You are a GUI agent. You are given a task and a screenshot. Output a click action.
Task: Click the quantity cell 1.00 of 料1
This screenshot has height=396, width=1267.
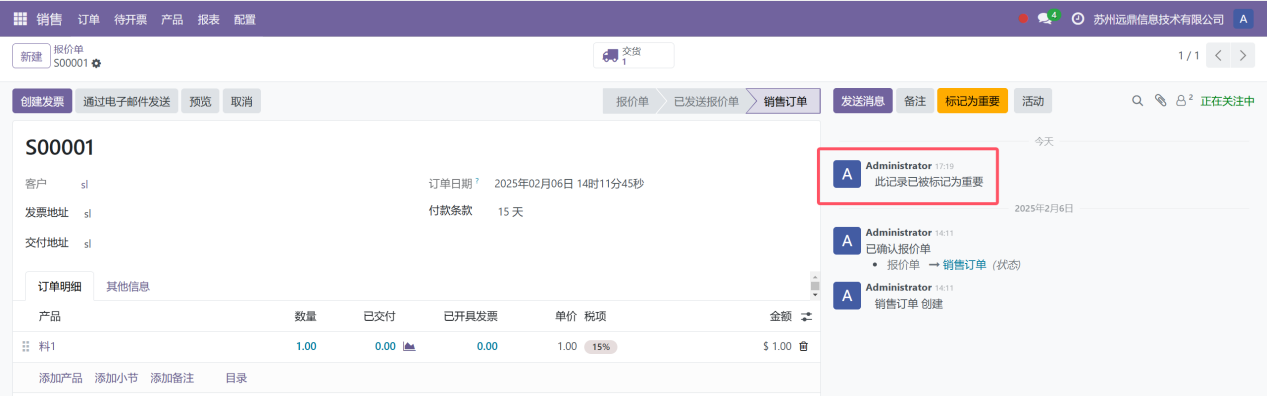[306, 346]
